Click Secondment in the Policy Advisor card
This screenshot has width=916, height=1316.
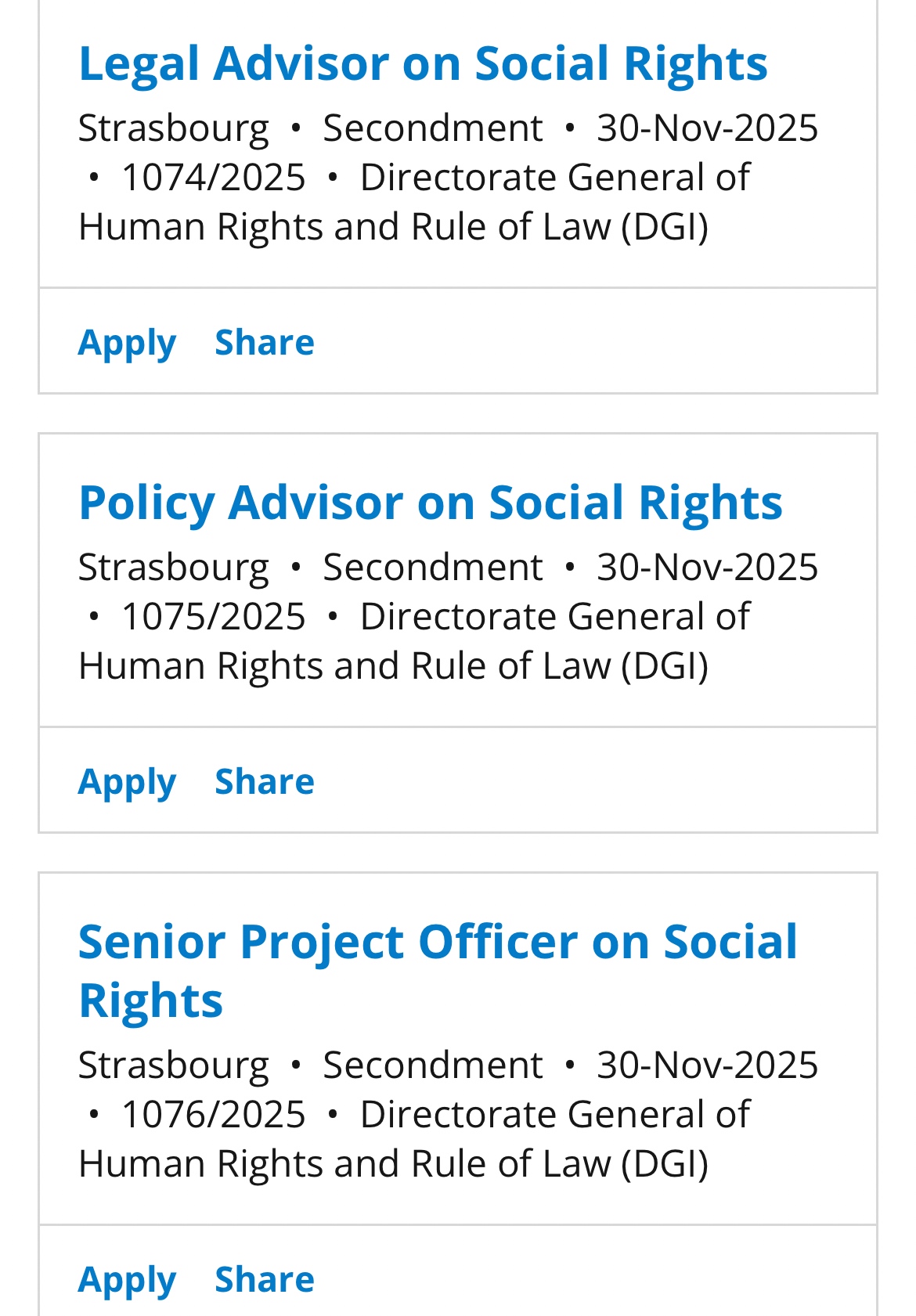pyautogui.click(x=432, y=567)
